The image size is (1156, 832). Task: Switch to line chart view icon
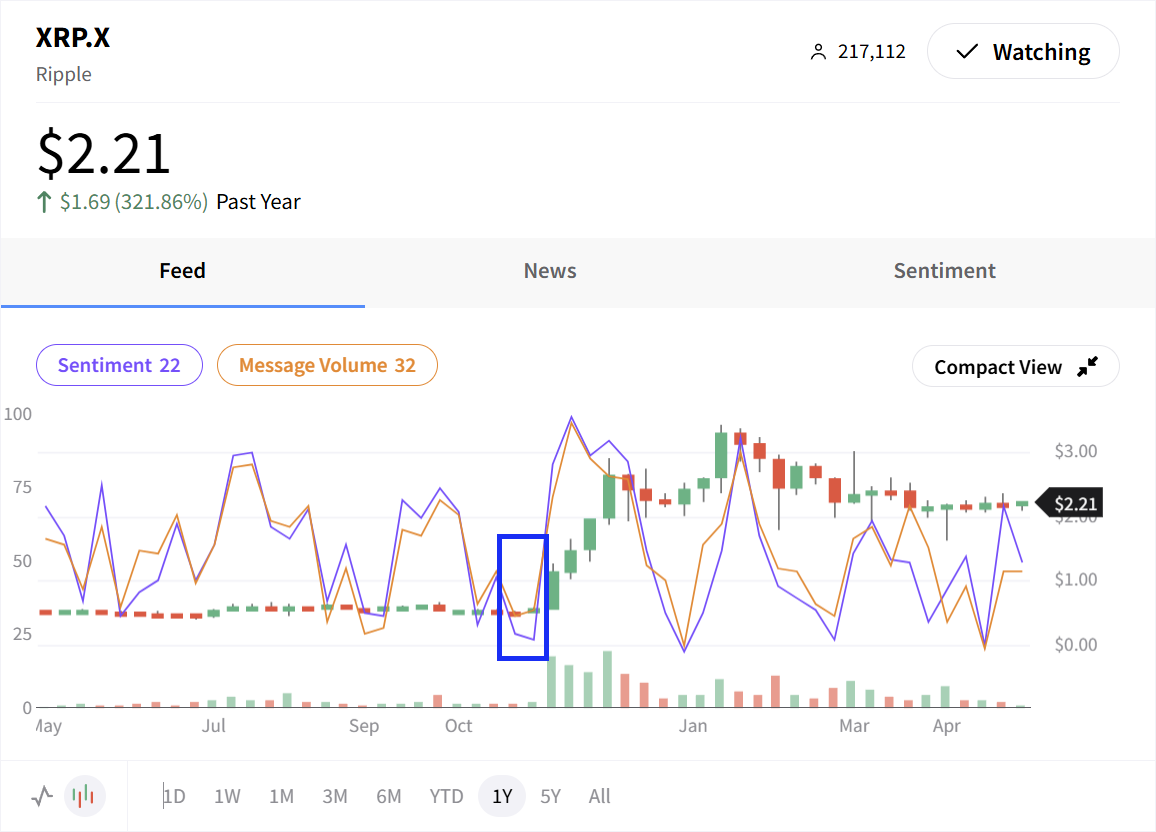(x=42, y=796)
